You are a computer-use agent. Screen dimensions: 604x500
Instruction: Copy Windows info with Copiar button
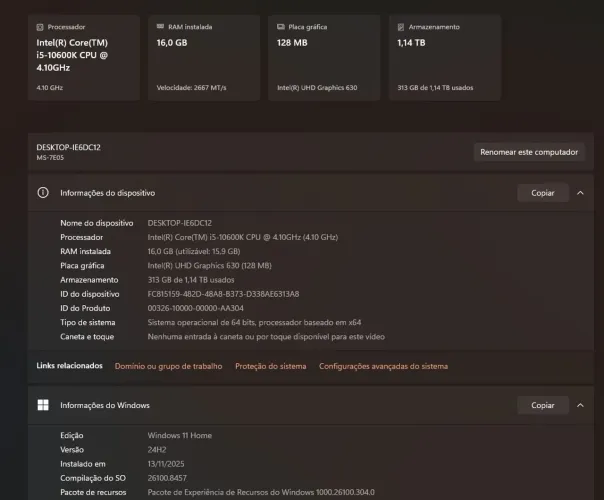tap(543, 405)
